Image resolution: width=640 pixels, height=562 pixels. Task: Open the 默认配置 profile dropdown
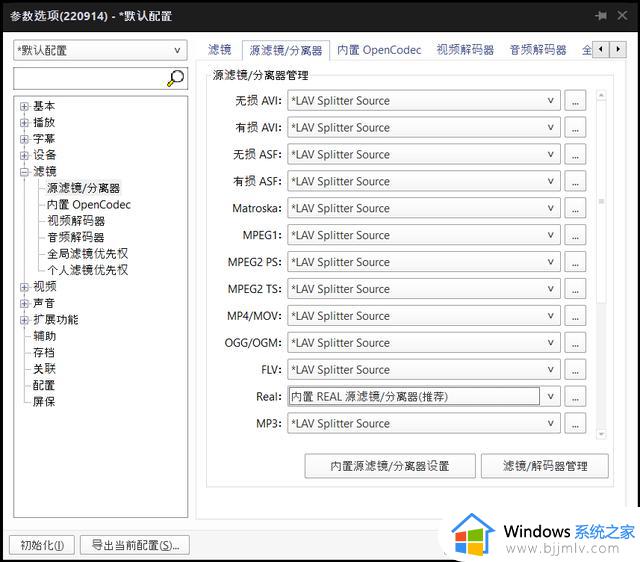pos(100,50)
